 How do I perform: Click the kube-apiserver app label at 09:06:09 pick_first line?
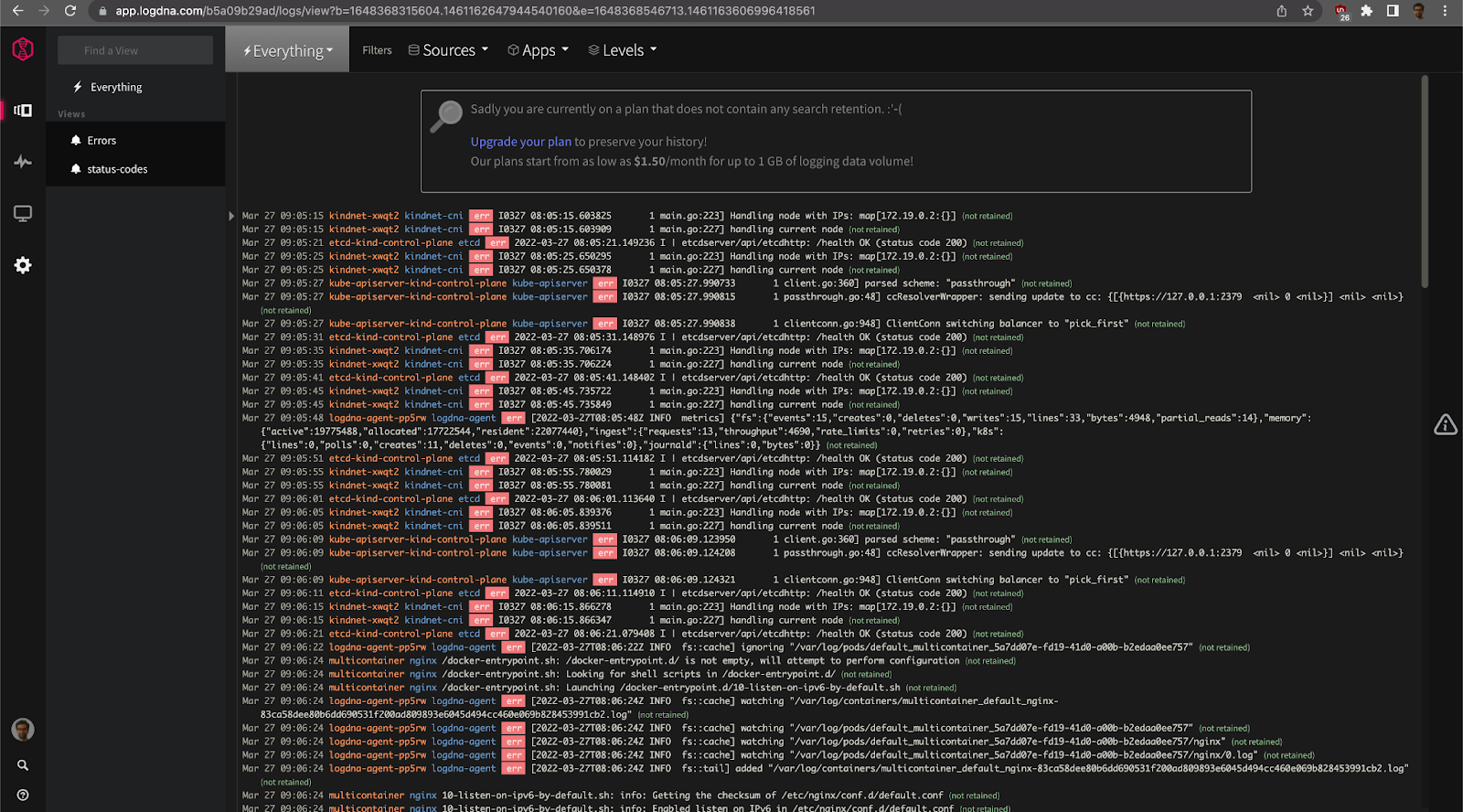point(550,580)
